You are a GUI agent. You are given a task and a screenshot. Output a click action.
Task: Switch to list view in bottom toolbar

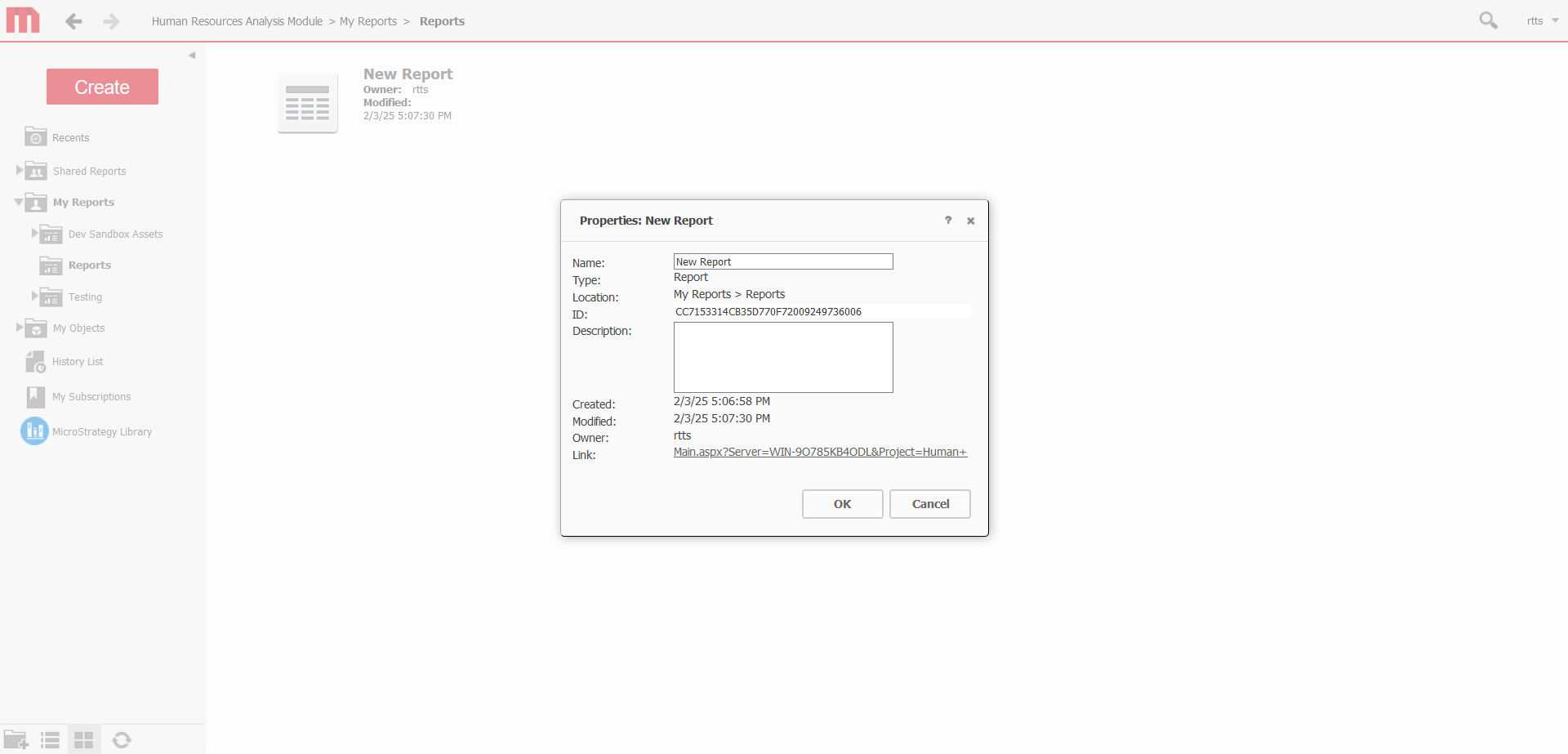pyautogui.click(x=50, y=739)
